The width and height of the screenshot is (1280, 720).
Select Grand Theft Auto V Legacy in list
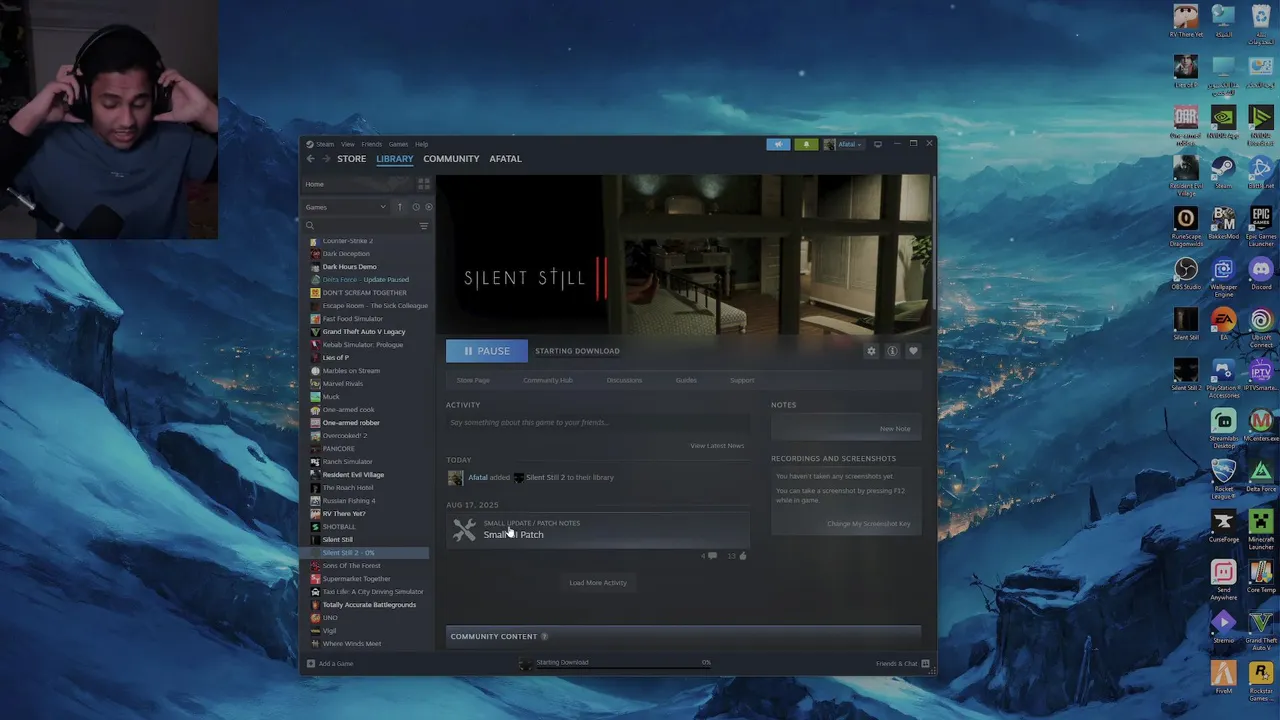click(363, 332)
